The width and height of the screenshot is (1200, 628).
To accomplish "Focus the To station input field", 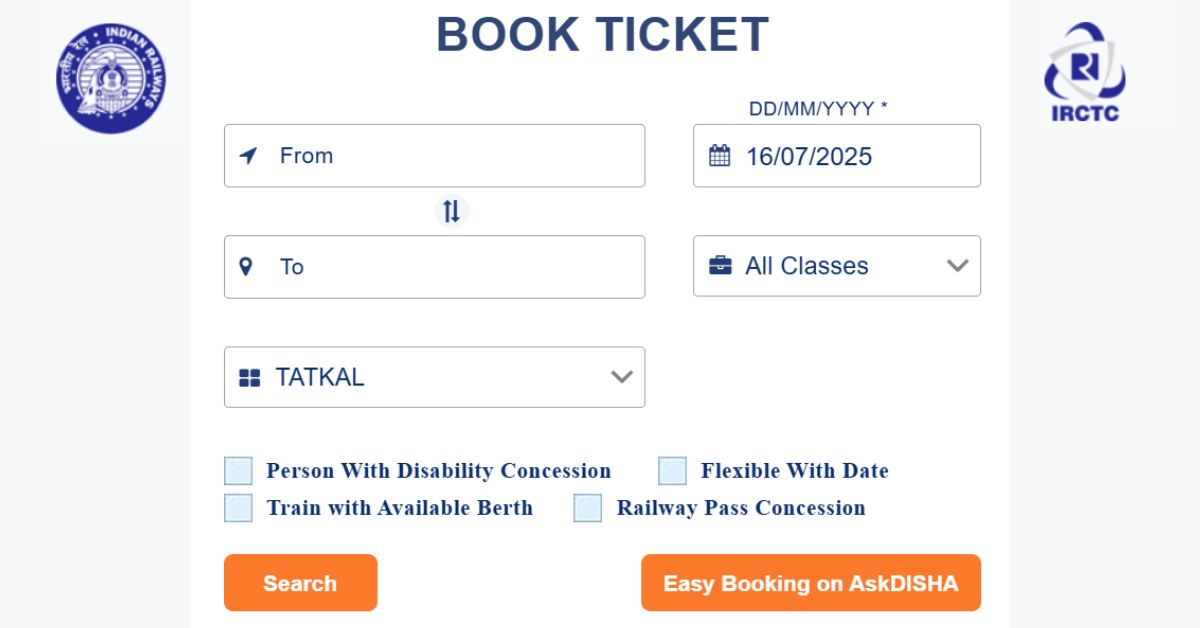I will (435, 267).
